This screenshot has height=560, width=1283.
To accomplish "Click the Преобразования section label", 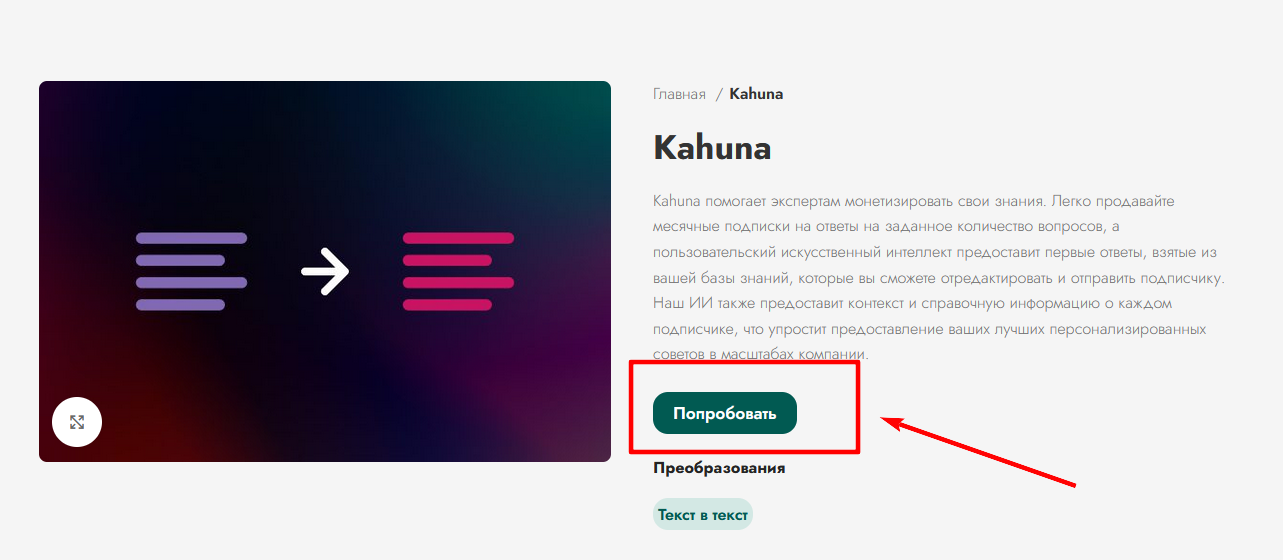I will (719, 468).
